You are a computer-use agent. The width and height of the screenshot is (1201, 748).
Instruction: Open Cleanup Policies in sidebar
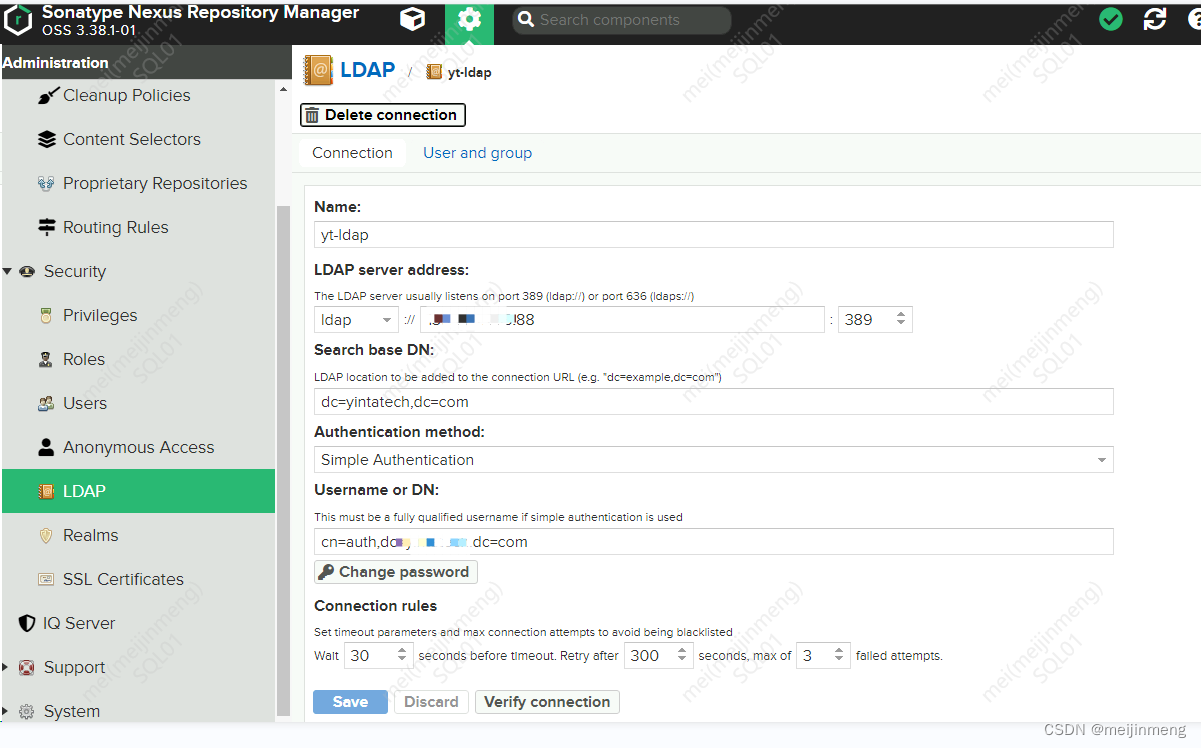click(x=126, y=96)
